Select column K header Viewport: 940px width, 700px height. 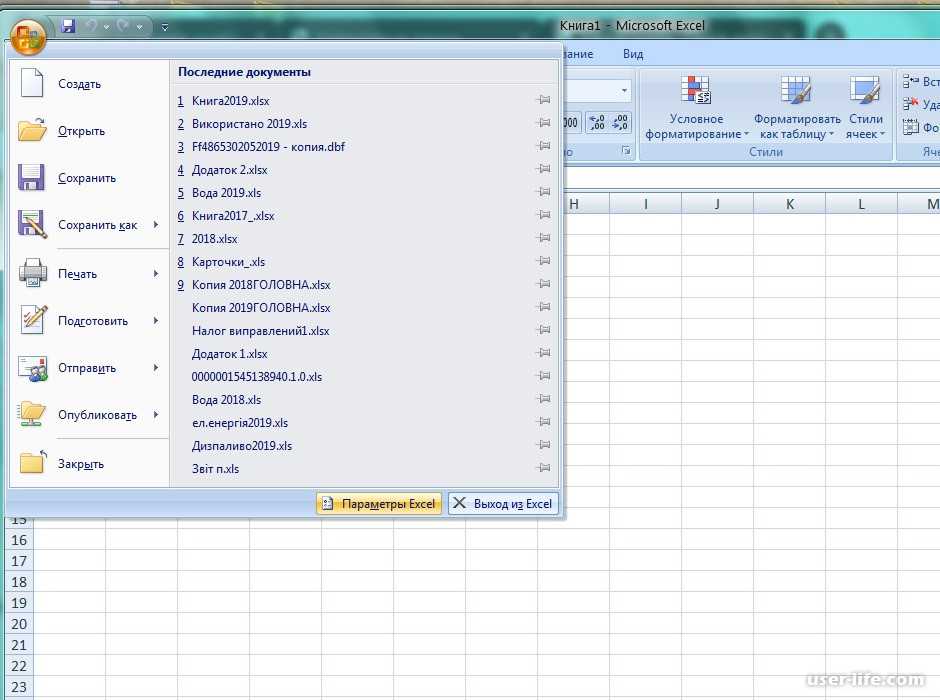(x=790, y=204)
